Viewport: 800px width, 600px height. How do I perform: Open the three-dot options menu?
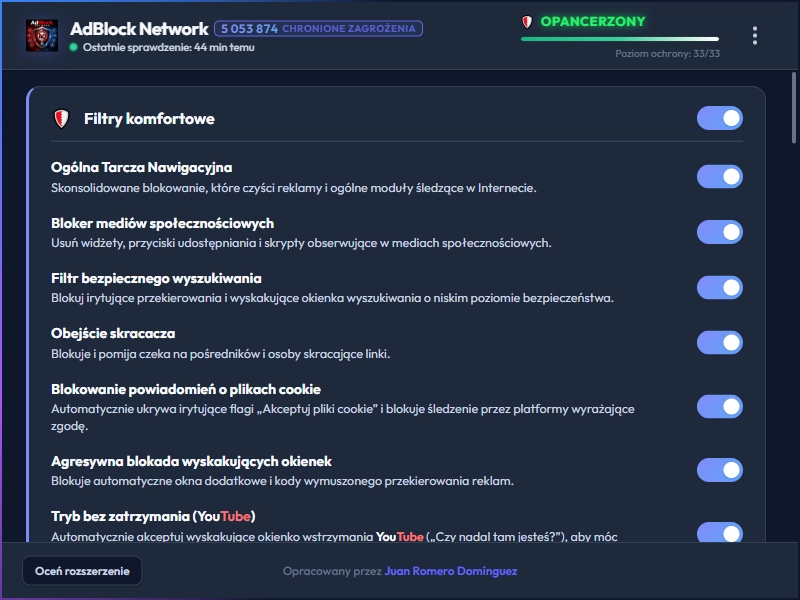pos(755,36)
